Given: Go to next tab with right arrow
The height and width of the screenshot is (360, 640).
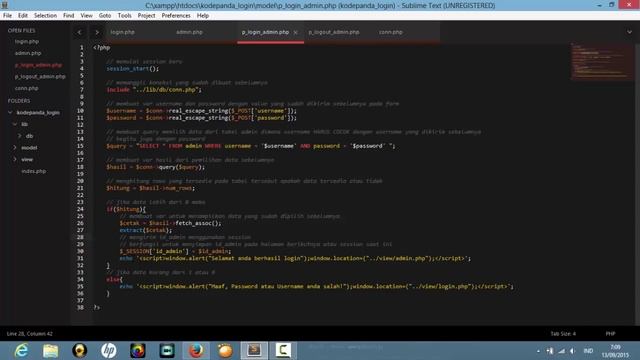Looking at the screenshot, I should click(97, 32).
